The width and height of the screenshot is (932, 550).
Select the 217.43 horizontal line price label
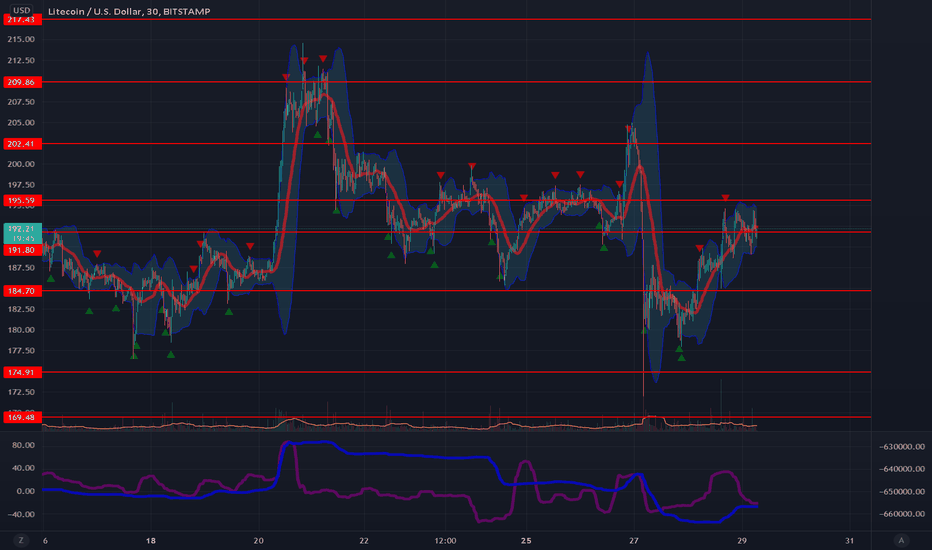[x=23, y=20]
